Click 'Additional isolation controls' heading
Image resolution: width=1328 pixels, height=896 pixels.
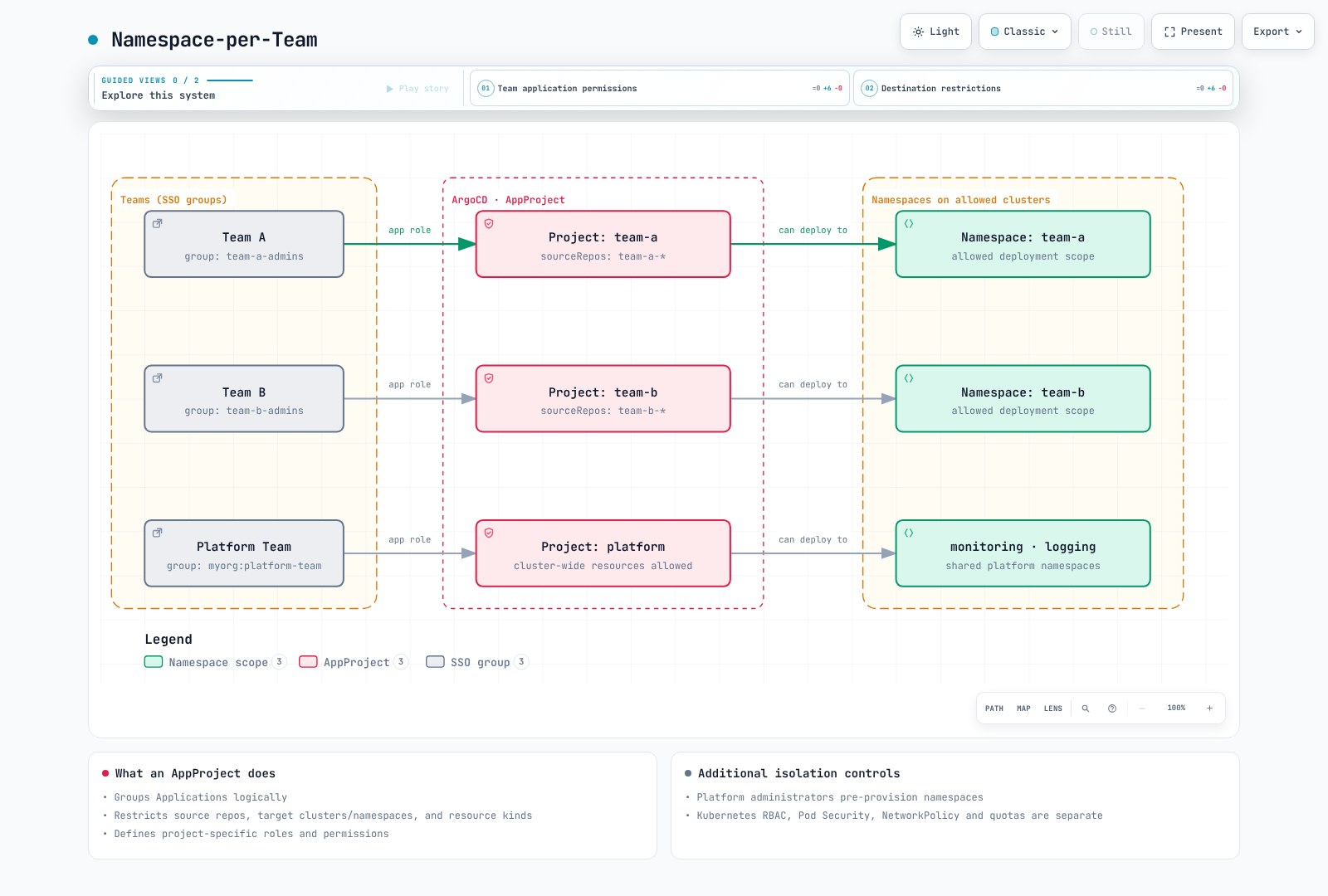799,773
